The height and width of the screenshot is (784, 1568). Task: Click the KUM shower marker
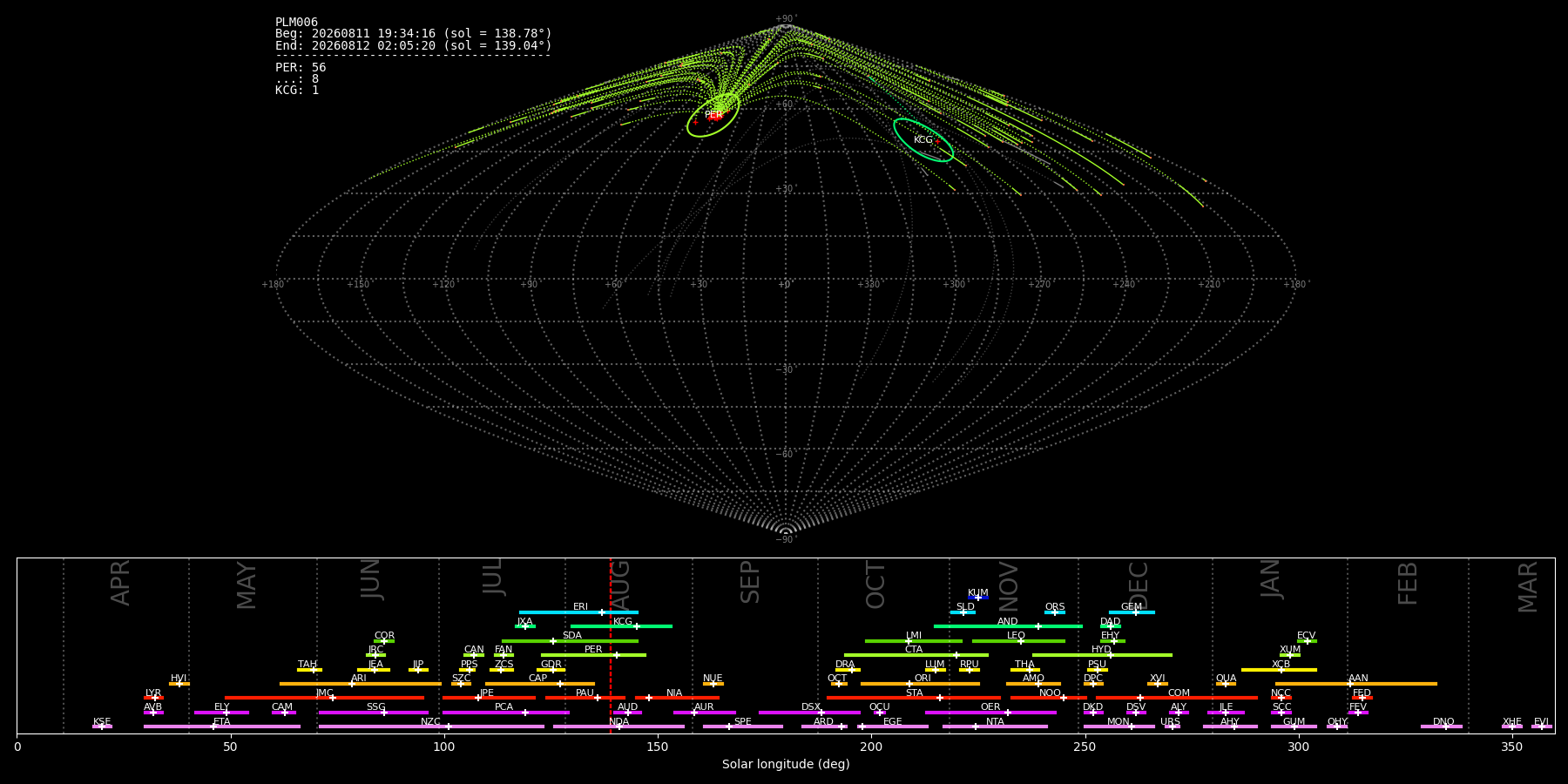(x=977, y=598)
